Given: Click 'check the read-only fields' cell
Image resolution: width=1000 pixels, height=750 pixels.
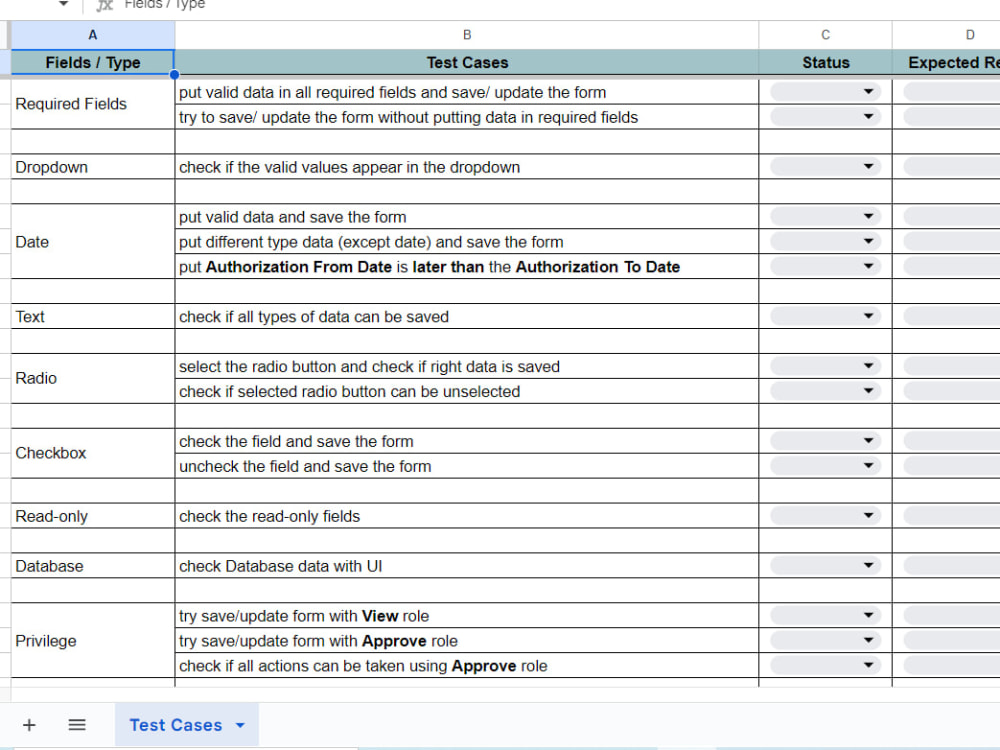Looking at the screenshot, I should pyautogui.click(x=467, y=516).
